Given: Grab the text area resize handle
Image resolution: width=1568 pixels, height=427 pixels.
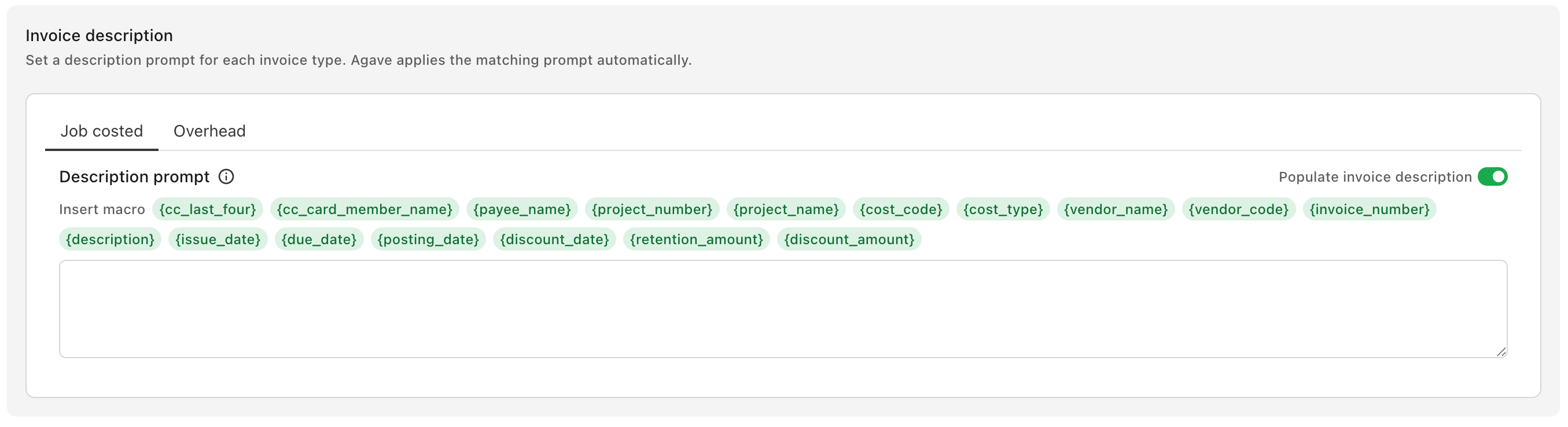Looking at the screenshot, I should coord(1501,352).
